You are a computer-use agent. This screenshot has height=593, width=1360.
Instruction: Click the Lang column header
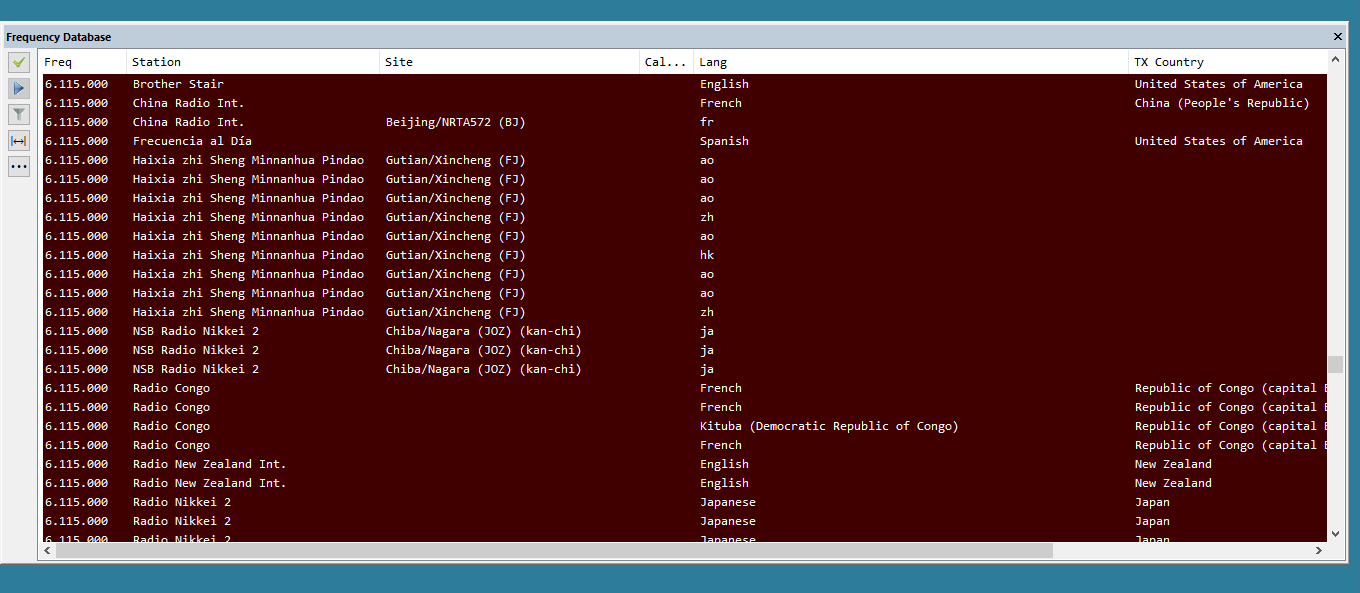[x=910, y=62]
